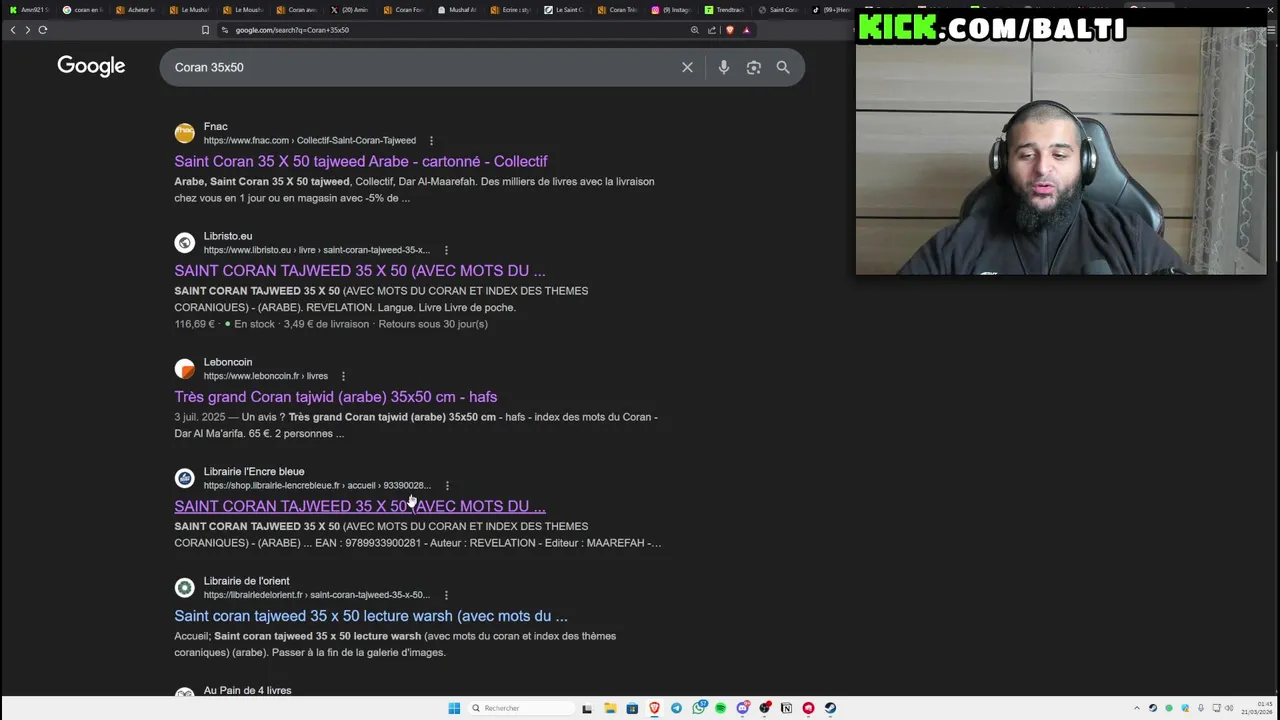Reload the page with the refresh icon
This screenshot has width=1280, height=720.
43,30
